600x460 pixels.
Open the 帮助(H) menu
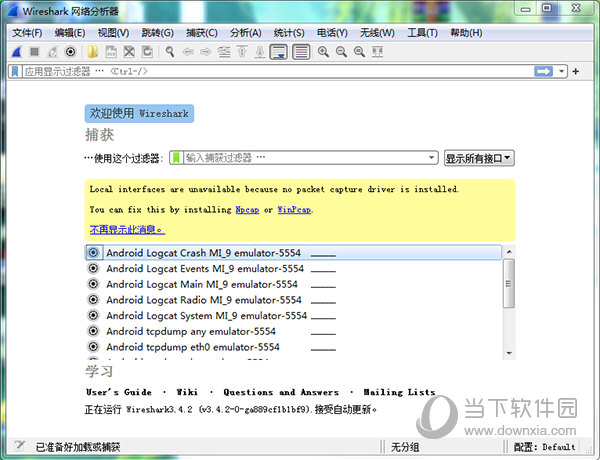(466, 33)
